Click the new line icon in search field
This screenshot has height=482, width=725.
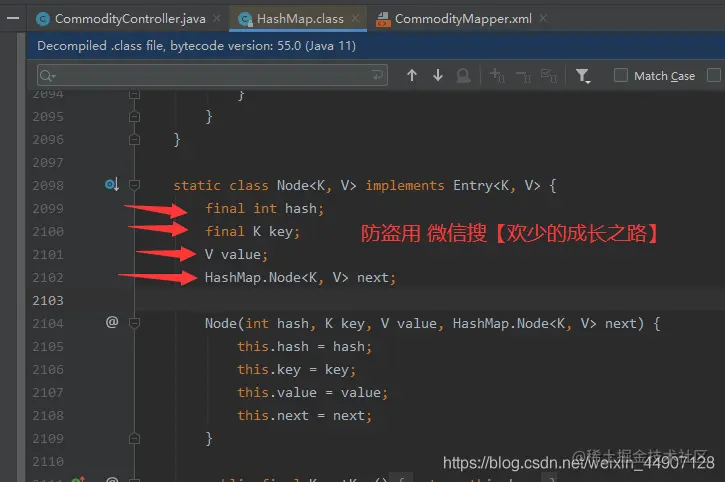[x=377, y=75]
